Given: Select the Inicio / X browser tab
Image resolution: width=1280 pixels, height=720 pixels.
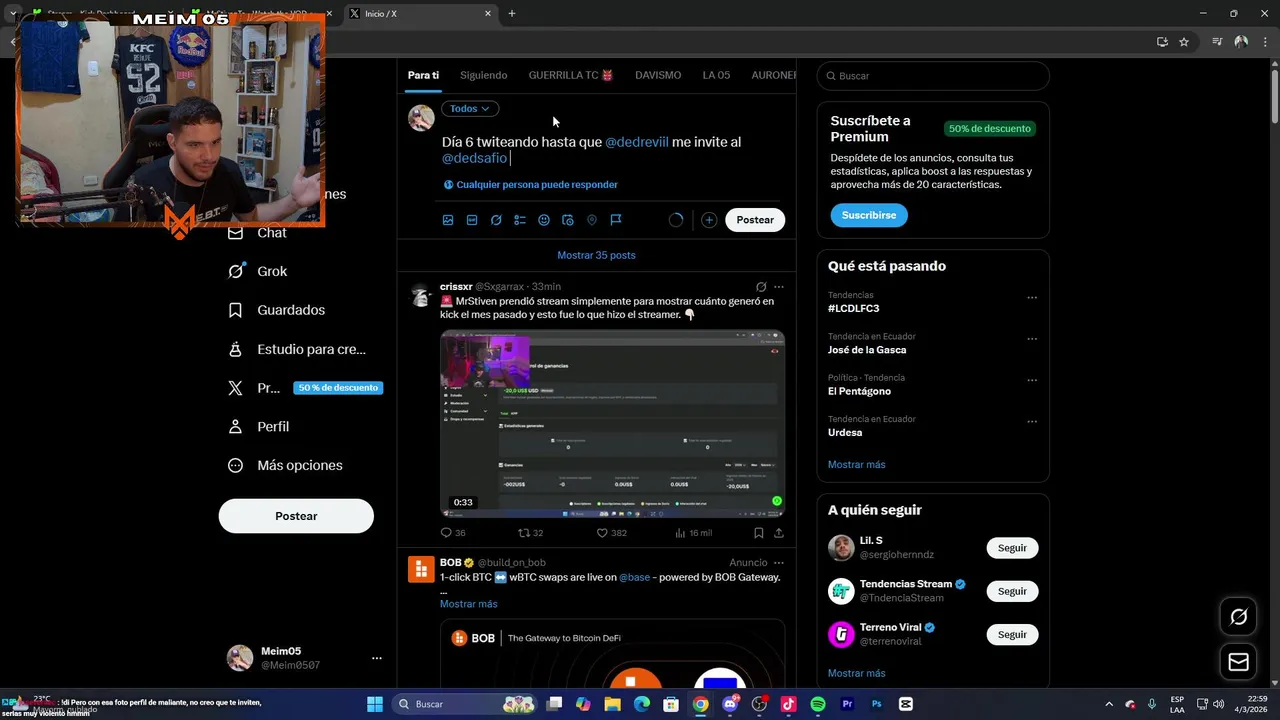Looking at the screenshot, I should click(420, 13).
